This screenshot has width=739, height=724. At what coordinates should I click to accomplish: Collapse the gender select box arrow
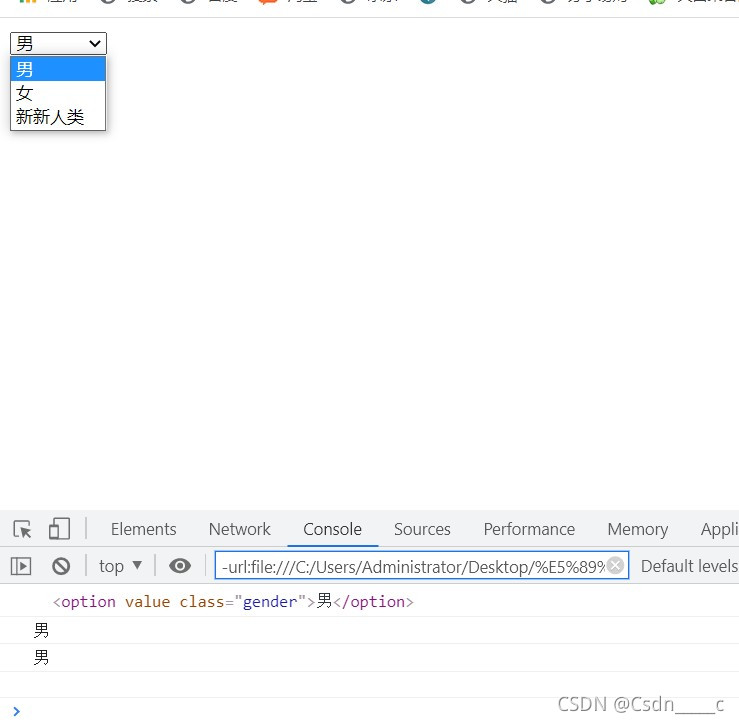coord(95,43)
